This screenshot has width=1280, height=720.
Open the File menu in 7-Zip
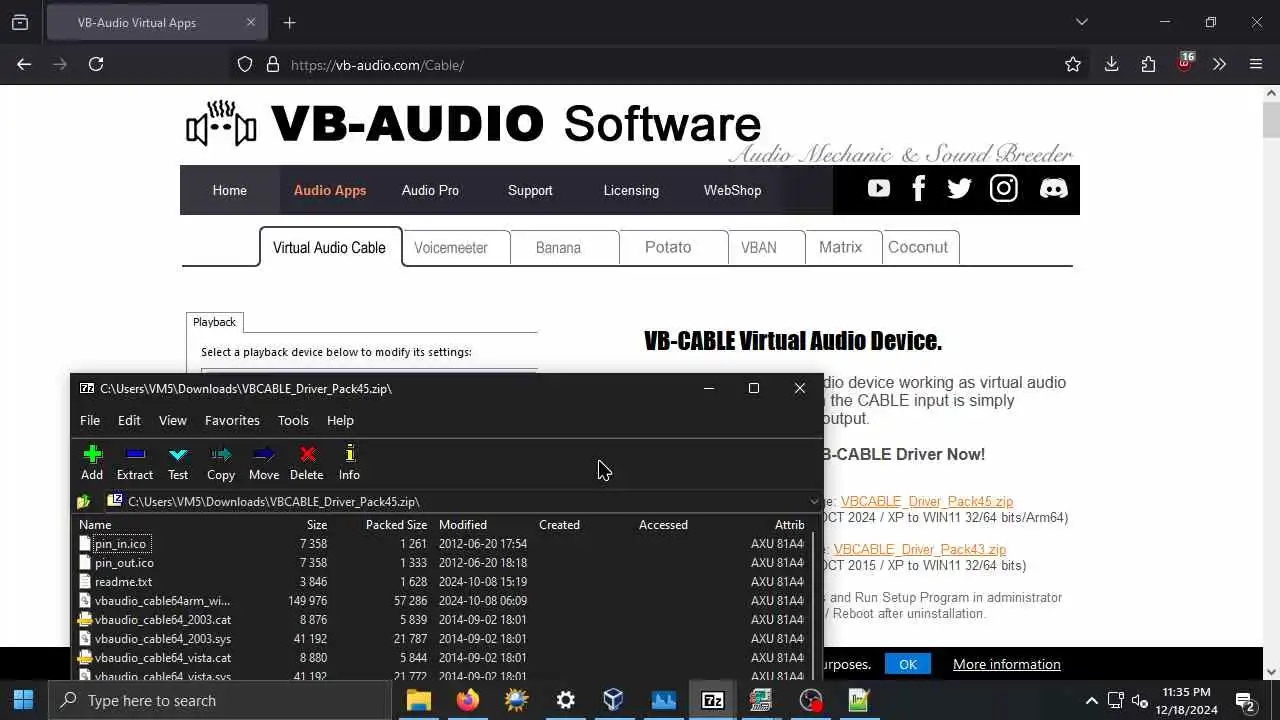tap(90, 420)
